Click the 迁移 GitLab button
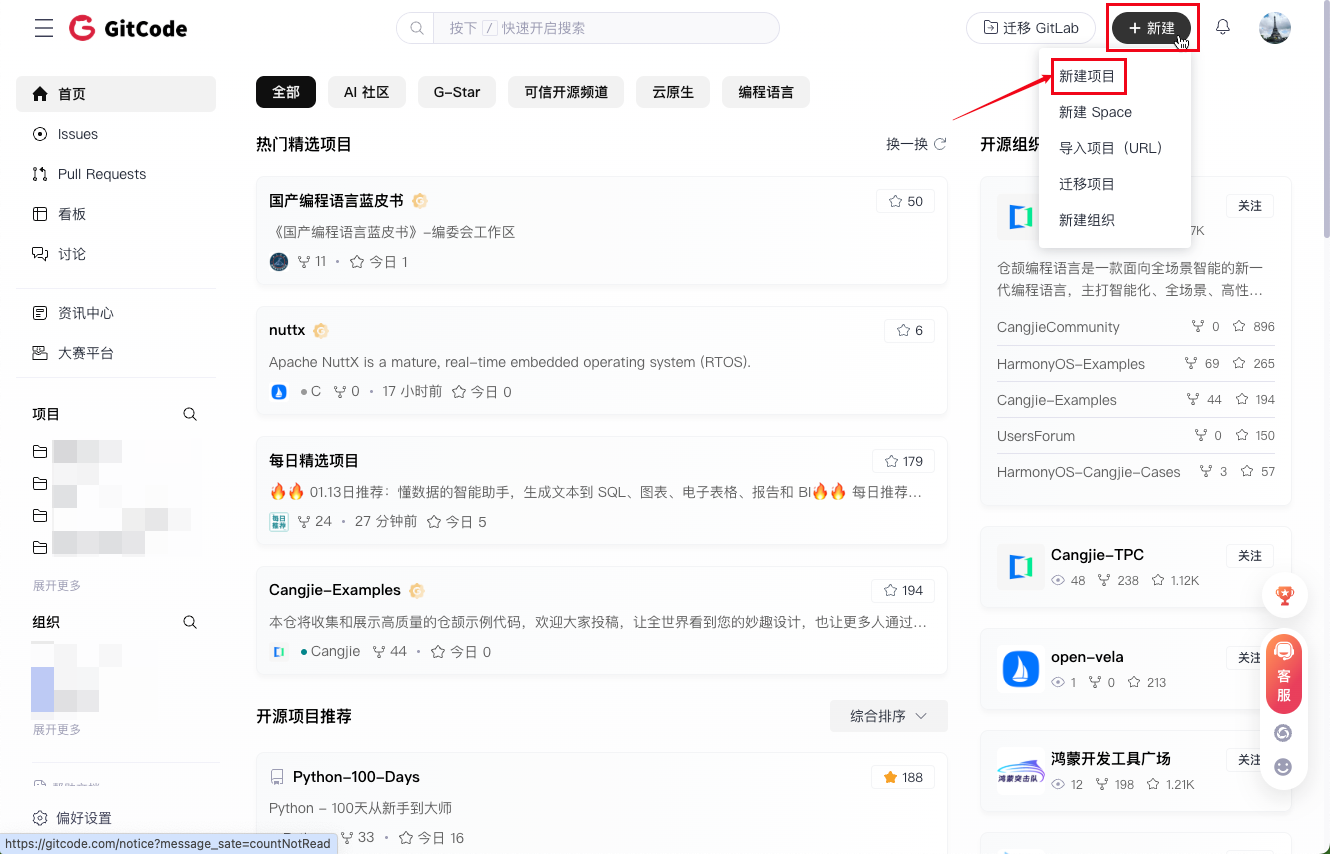This screenshot has width=1330, height=854. 1030,28
